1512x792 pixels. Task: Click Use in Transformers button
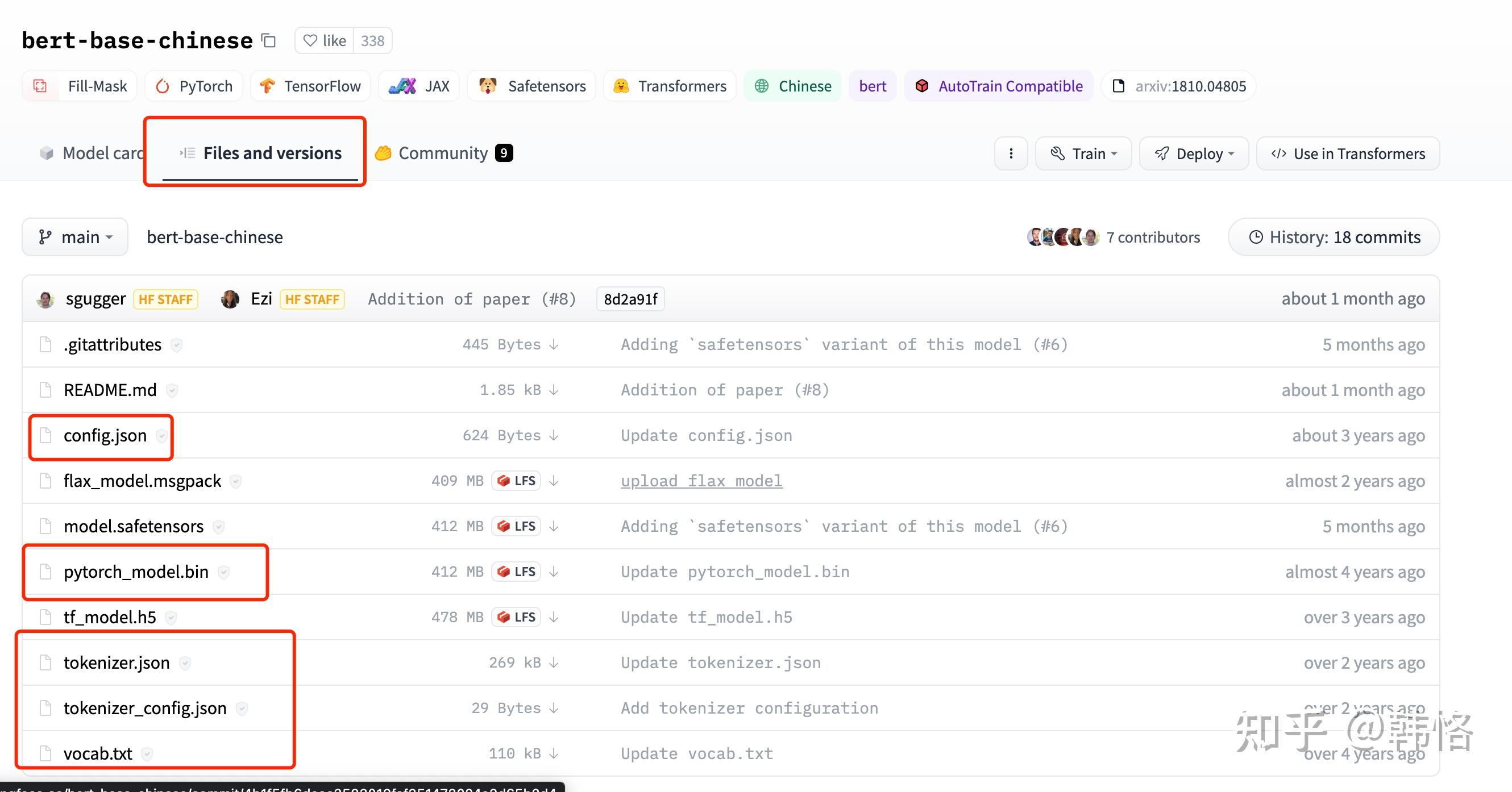[x=1348, y=154]
